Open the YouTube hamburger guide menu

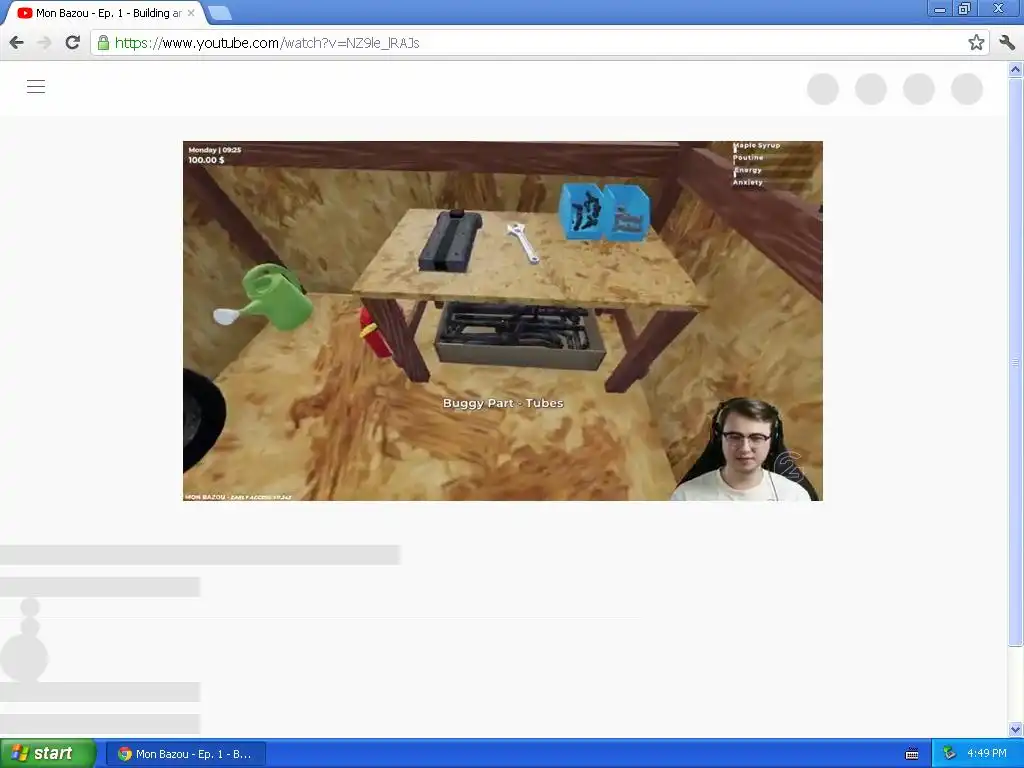(x=36, y=86)
